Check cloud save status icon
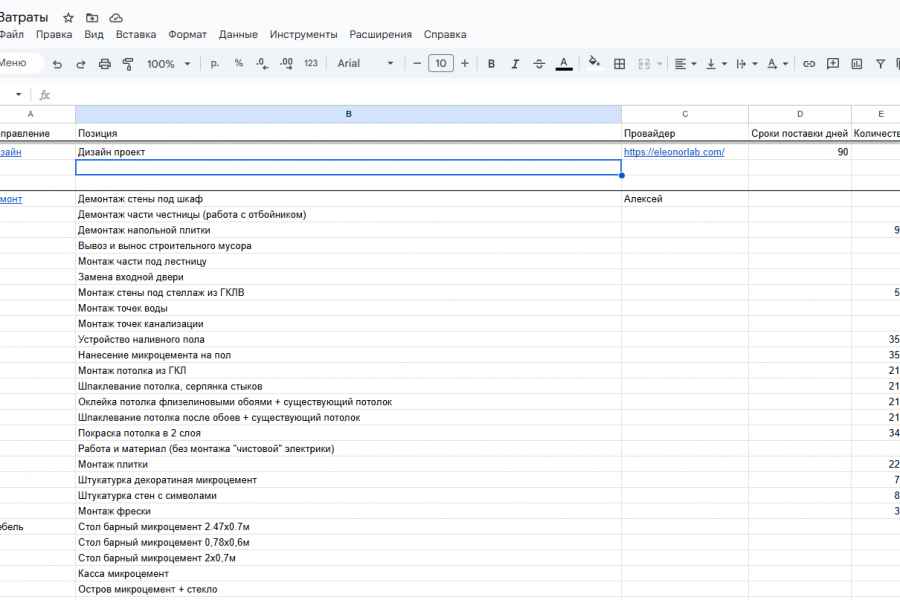The width and height of the screenshot is (900, 600). pos(116,18)
